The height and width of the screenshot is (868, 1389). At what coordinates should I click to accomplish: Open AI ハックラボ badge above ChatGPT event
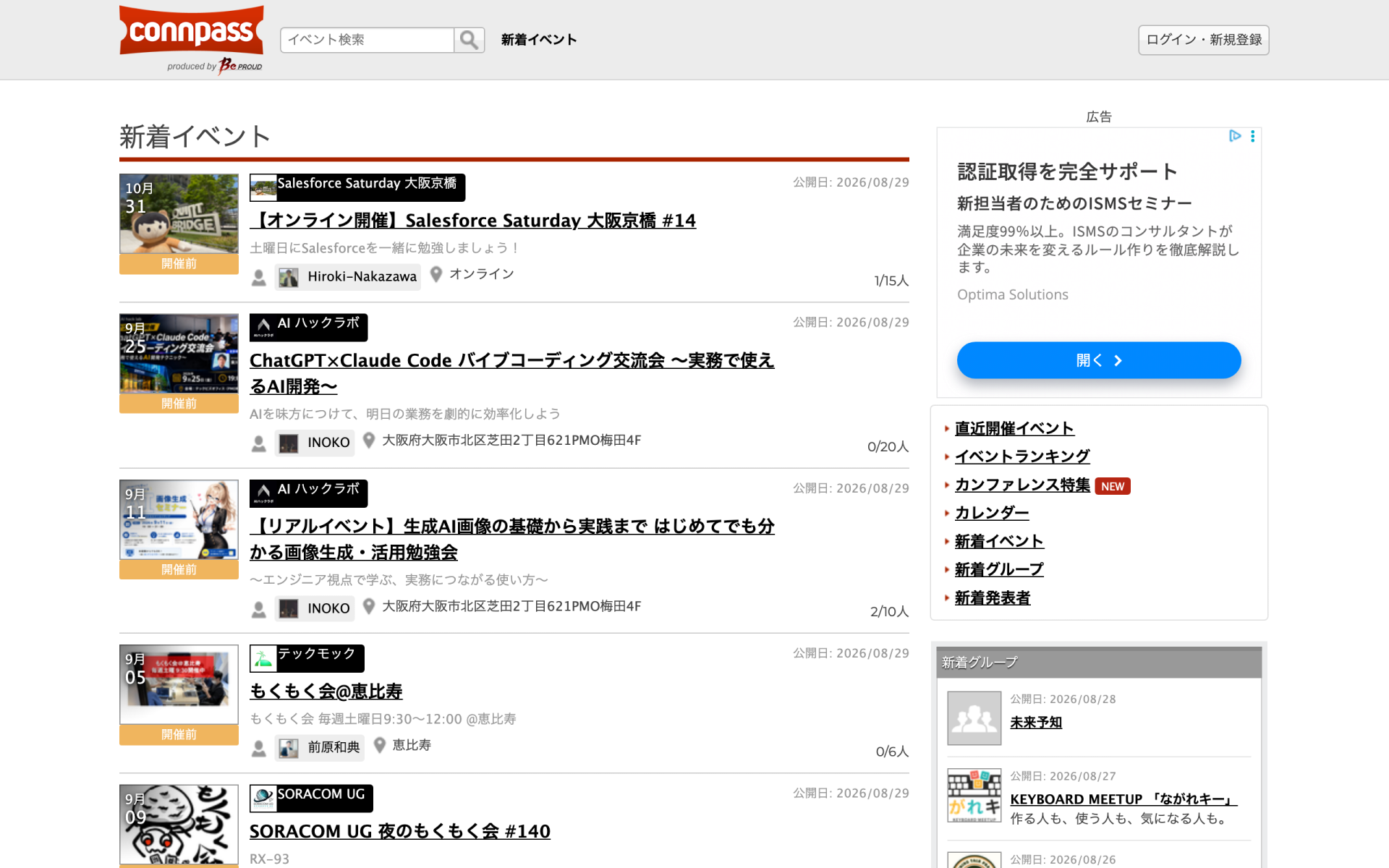[309, 327]
